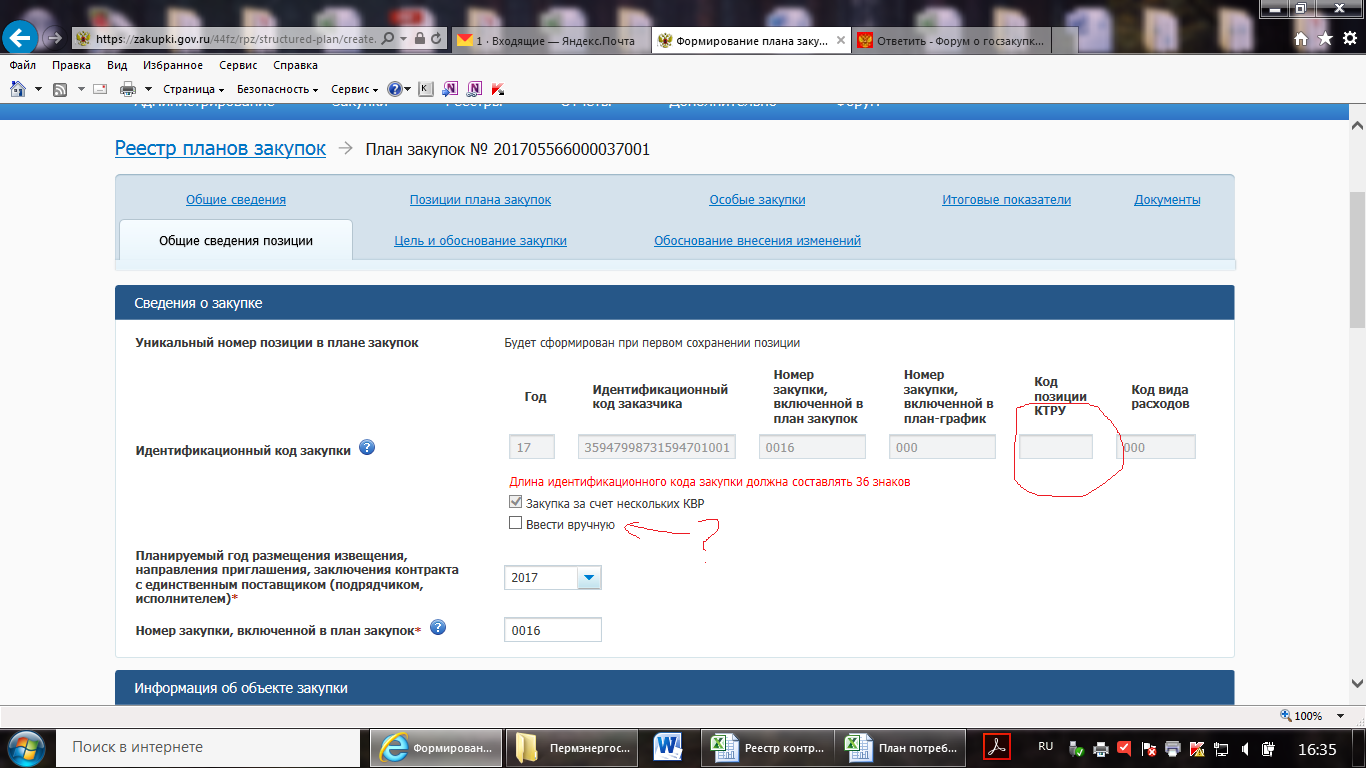Click the Номер закупки input field with 0016
Screen dimensions: 1366x768
(x=552, y=630)
